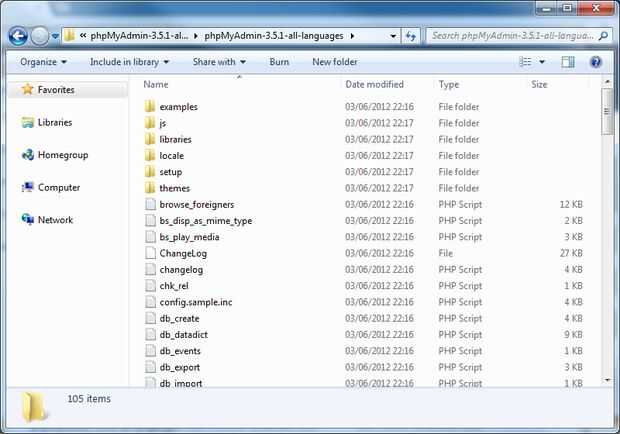Image resolution: width=620 pixels, height=434 pixels.
Task: Select the db_export file name
Action: click(180, 368)
